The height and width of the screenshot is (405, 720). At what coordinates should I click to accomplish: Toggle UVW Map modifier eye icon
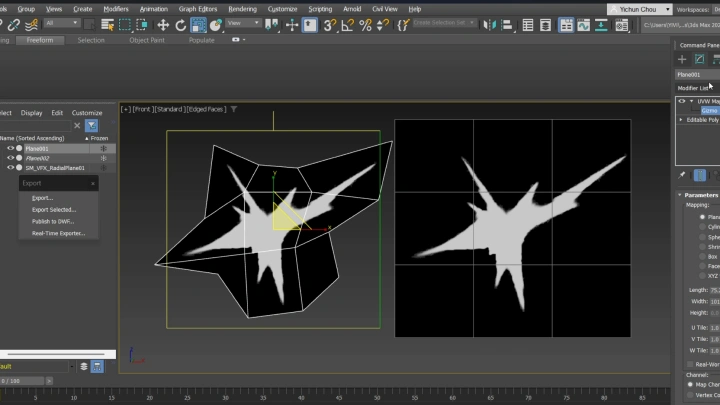(682, 101)
